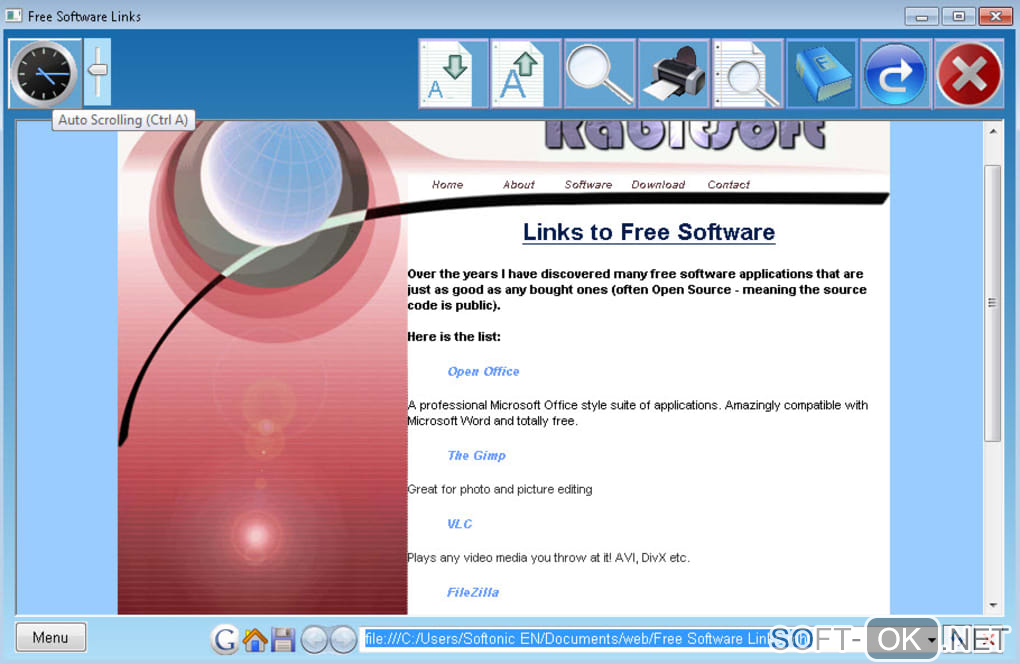This screenshot has height=664, width=1020.
Task: Close the Free Software Links window
Action: pyautogui.click(x=995, y=16)
